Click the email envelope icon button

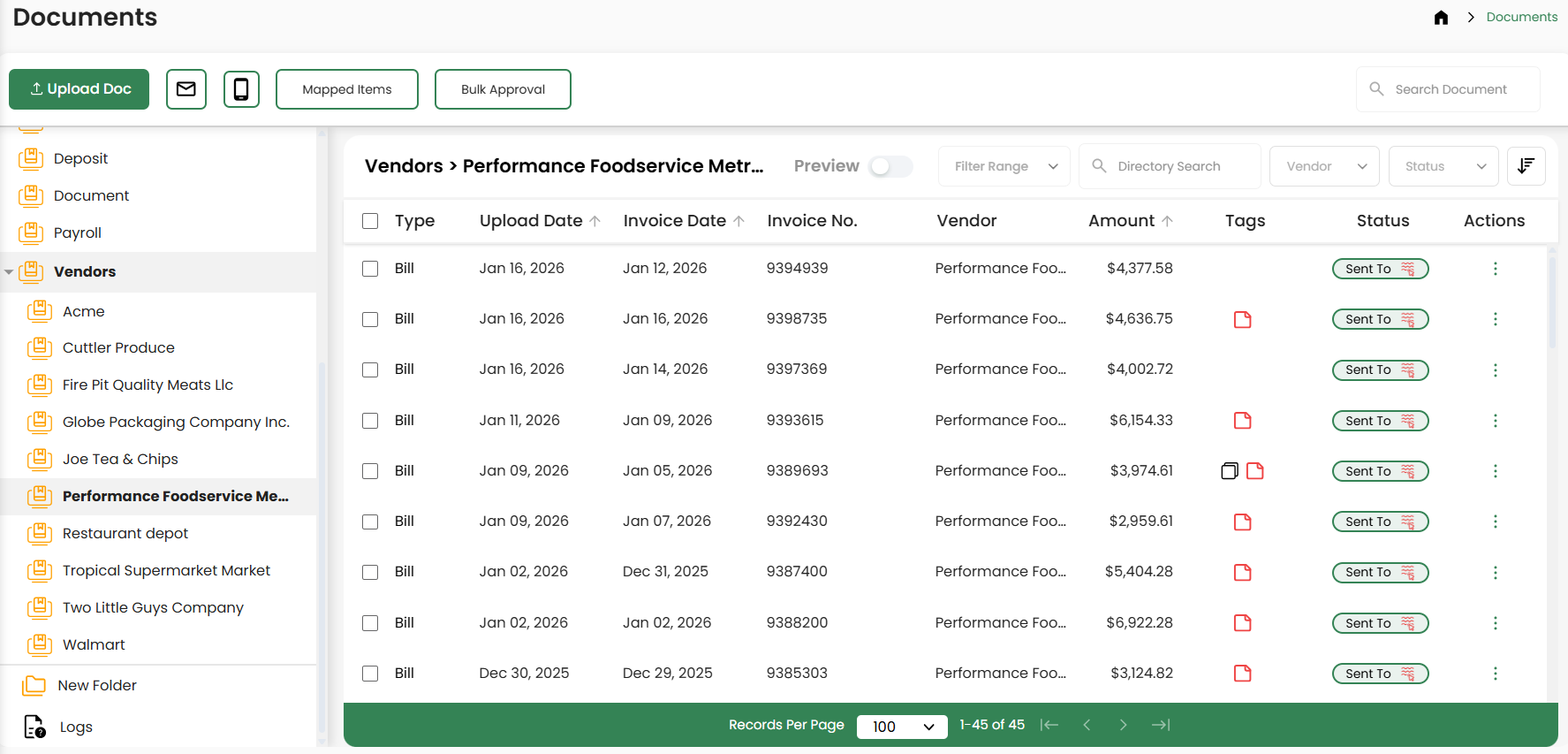[186, 89]
